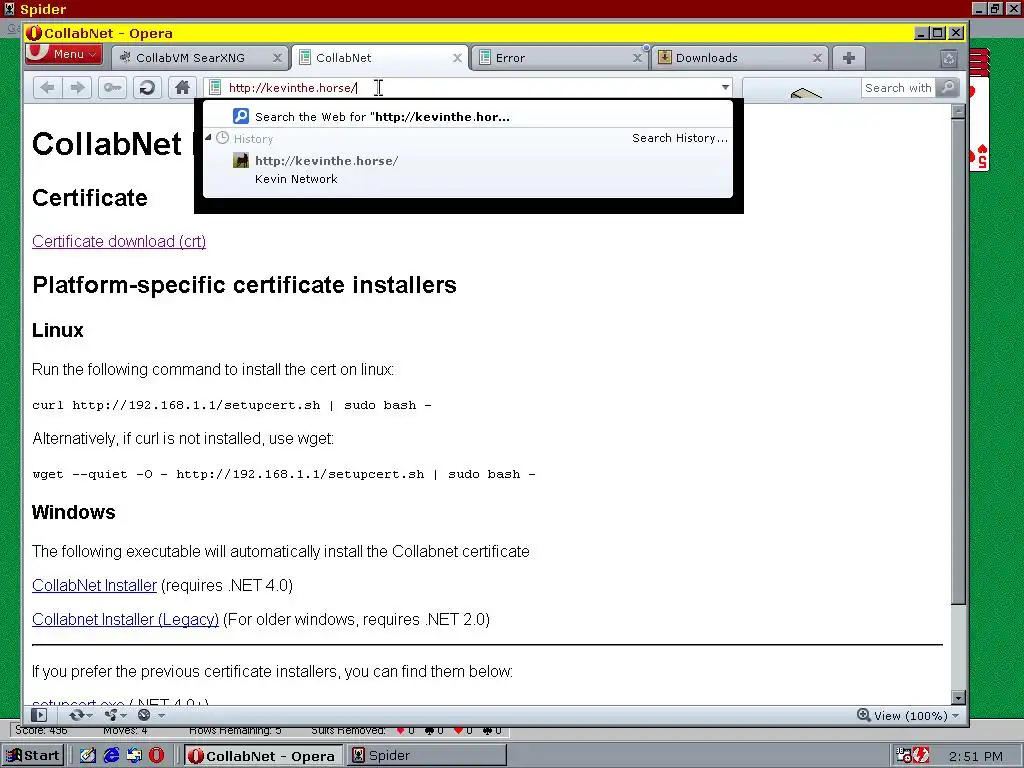Click the History clock icon

(x=223, y=138)
